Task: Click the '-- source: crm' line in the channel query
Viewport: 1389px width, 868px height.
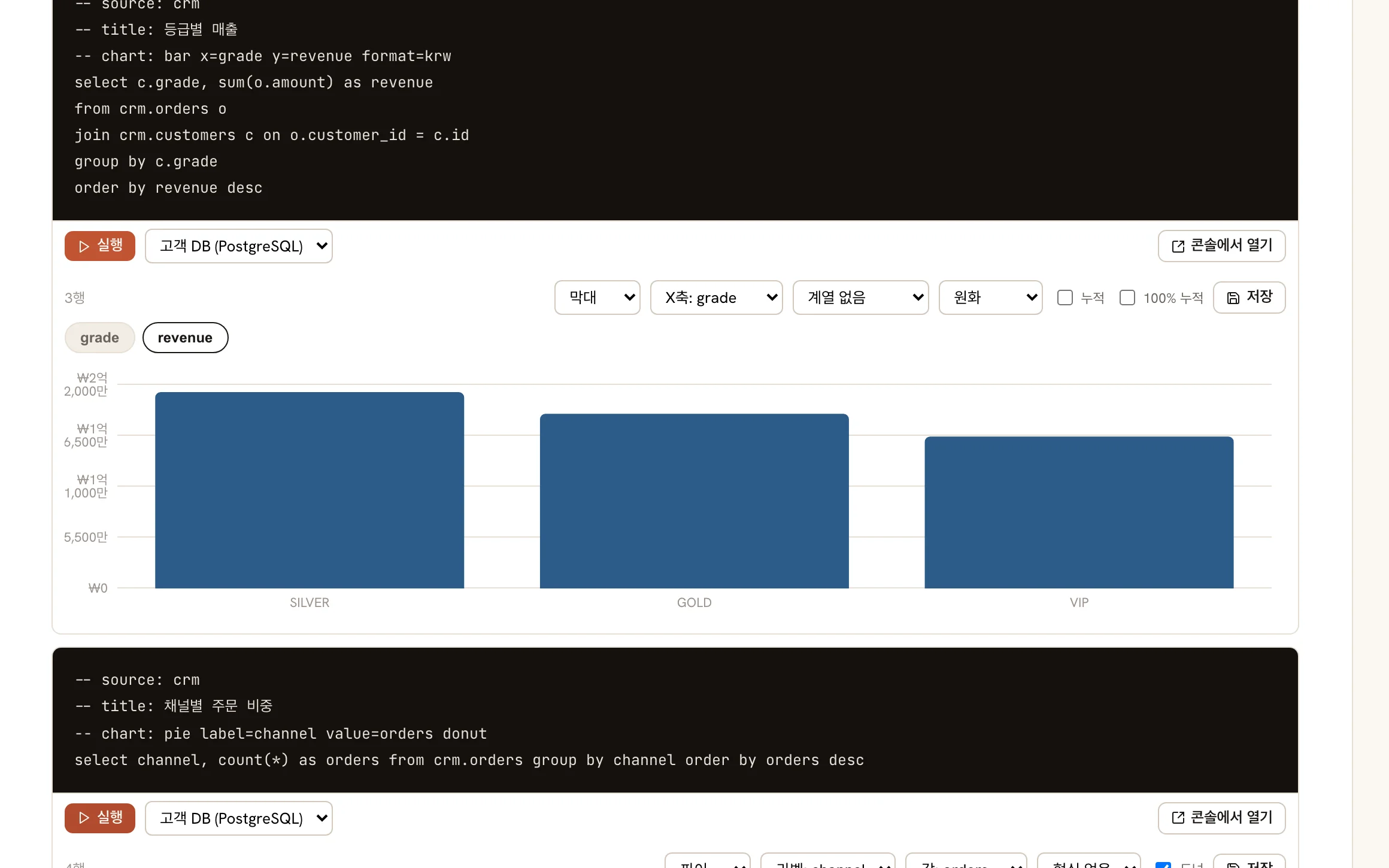Action: [x=137, y=680]
